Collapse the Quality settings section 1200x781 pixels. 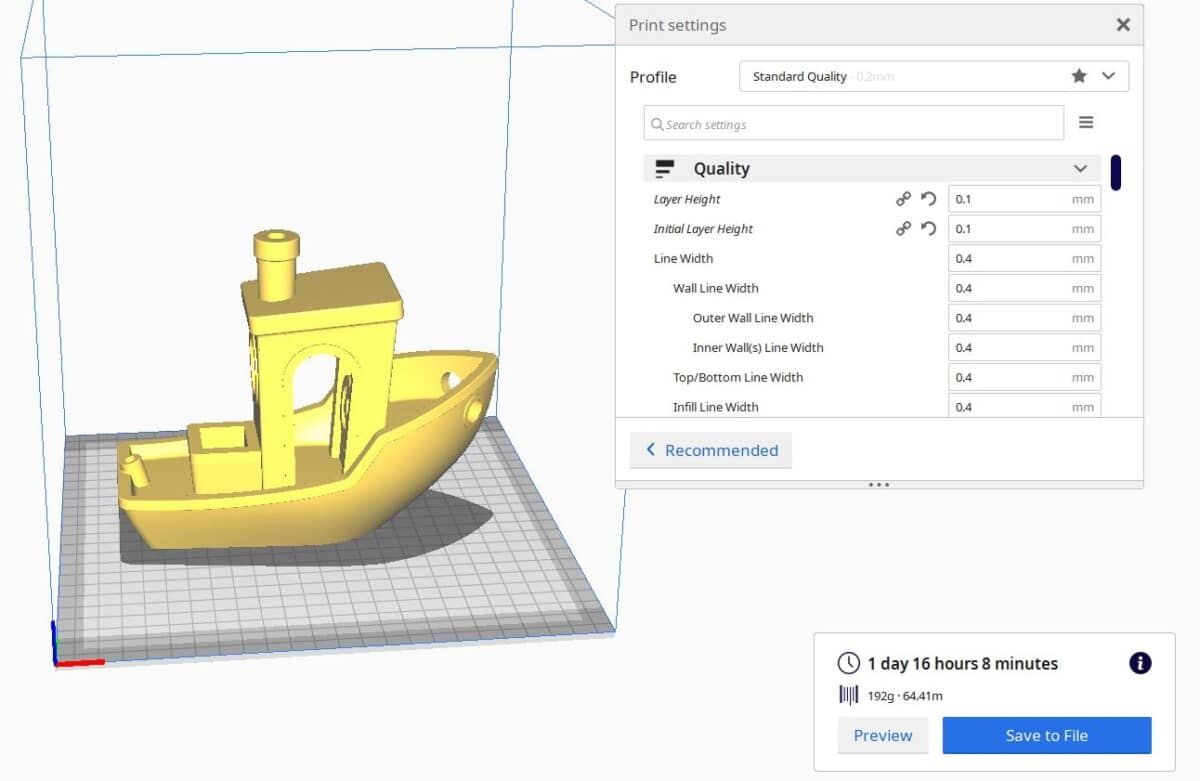coord(1080,168)
